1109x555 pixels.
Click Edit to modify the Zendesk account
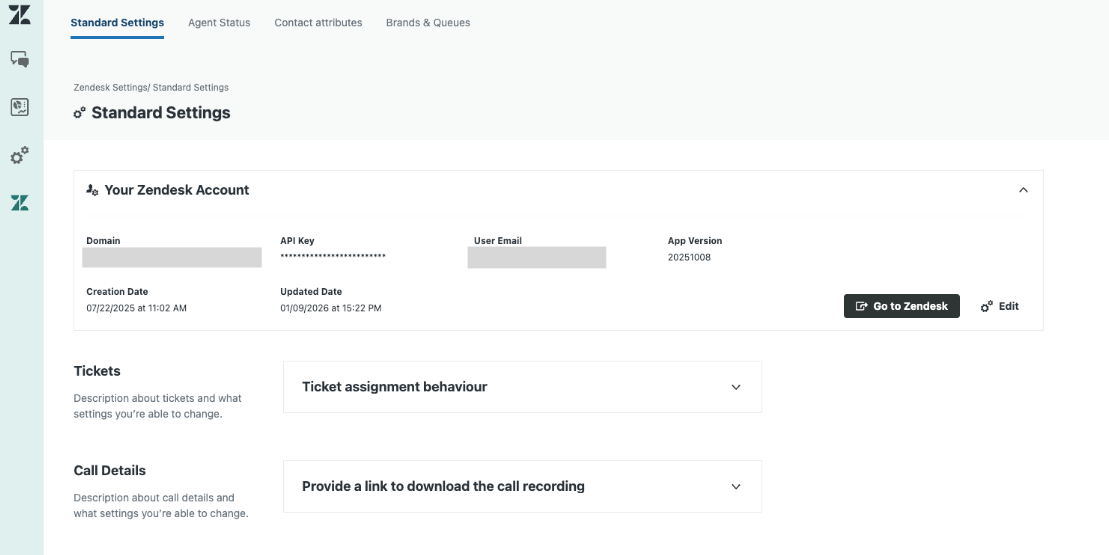coord(1000,306)
